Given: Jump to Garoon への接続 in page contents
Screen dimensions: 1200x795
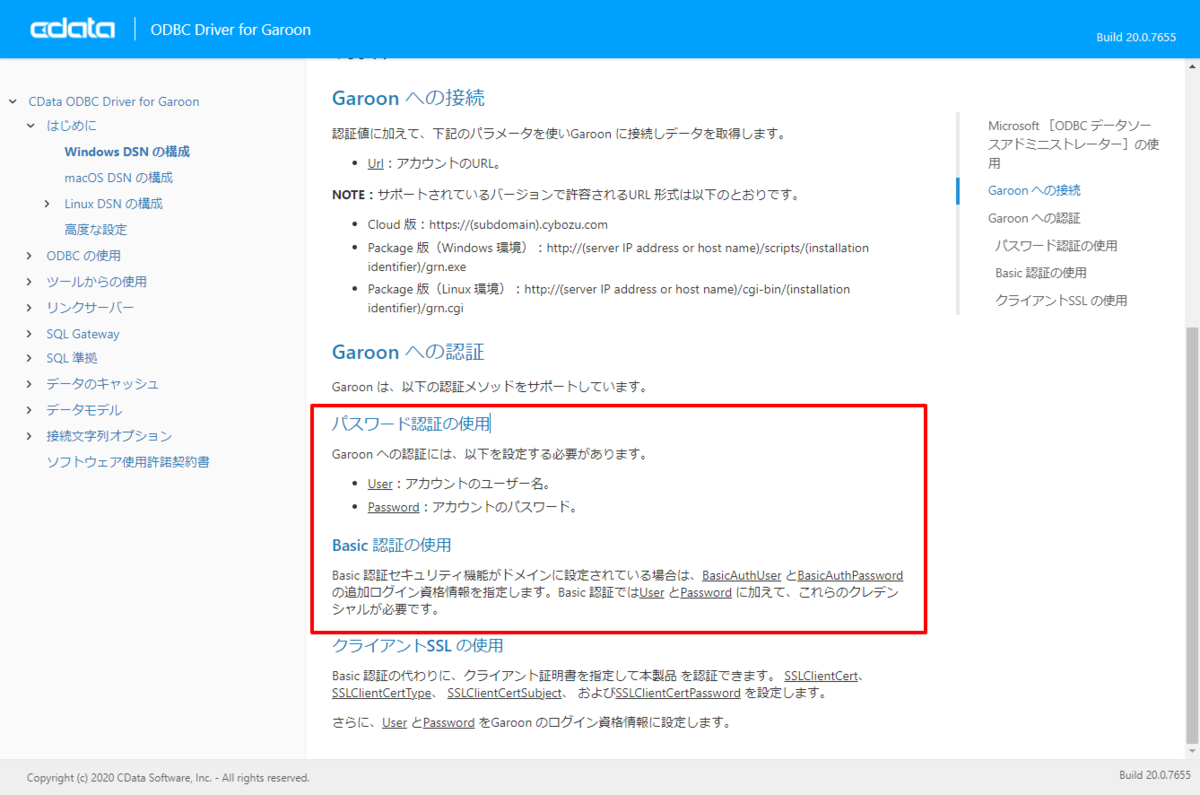Looking at the screenshot, I should (x=1034, y=190).
